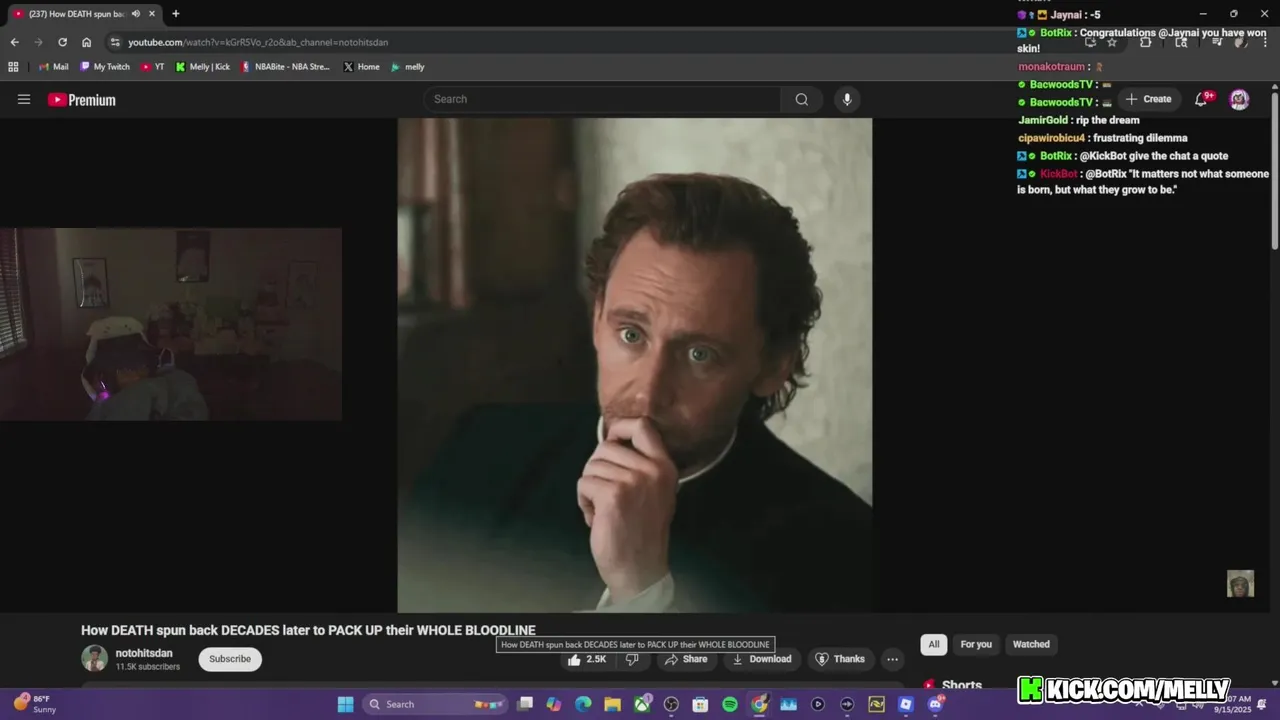Open File Explorer from taskbar

point(612,704)
